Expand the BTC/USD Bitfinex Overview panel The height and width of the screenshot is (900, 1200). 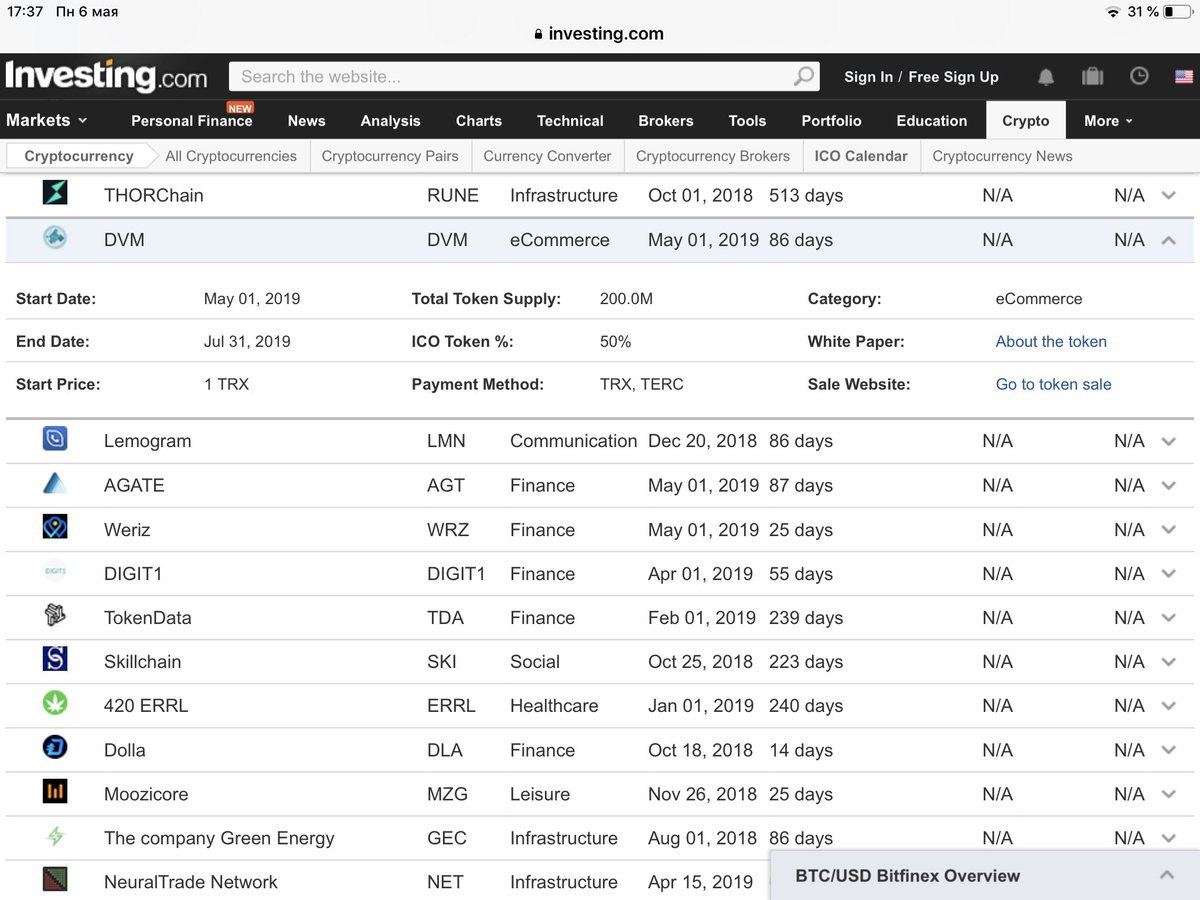(1166, 875)
